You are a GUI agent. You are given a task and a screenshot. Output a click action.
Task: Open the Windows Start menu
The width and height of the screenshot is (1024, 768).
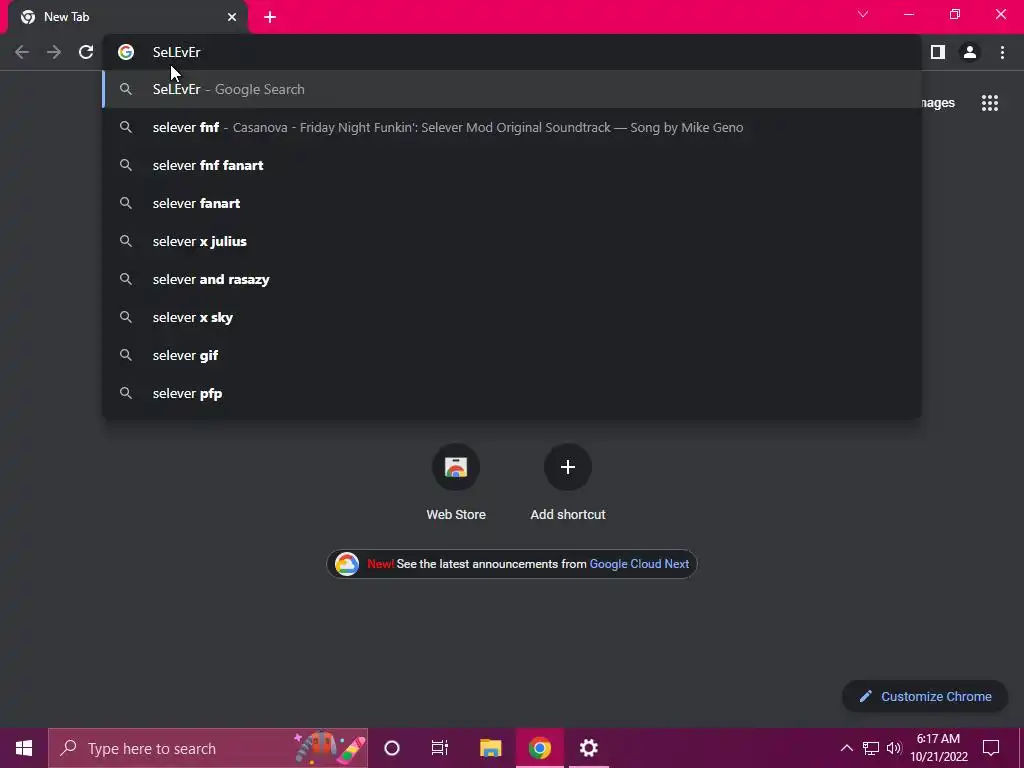(x=24, y=748)
